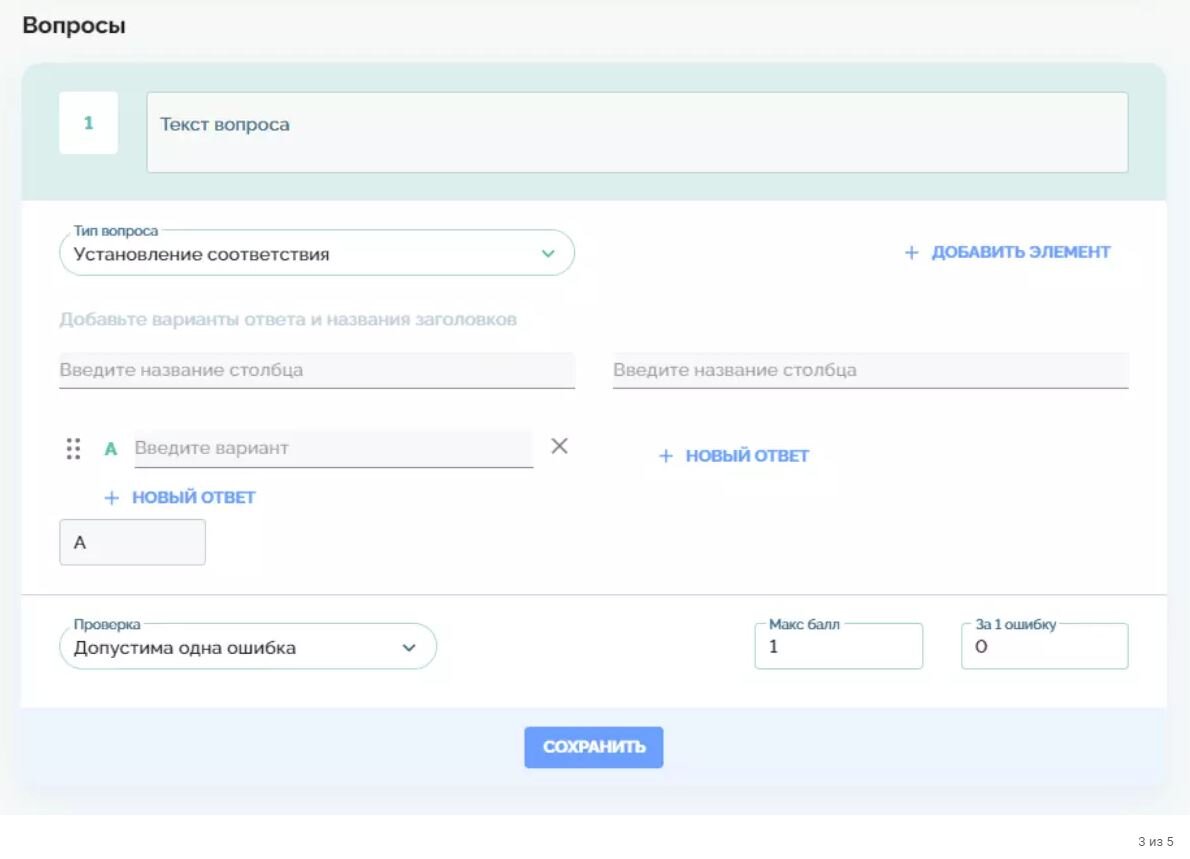Click the chevron in the Тип вопроса selector
The width and height of the screenshot is (1190, 859).
coord(547,252)
